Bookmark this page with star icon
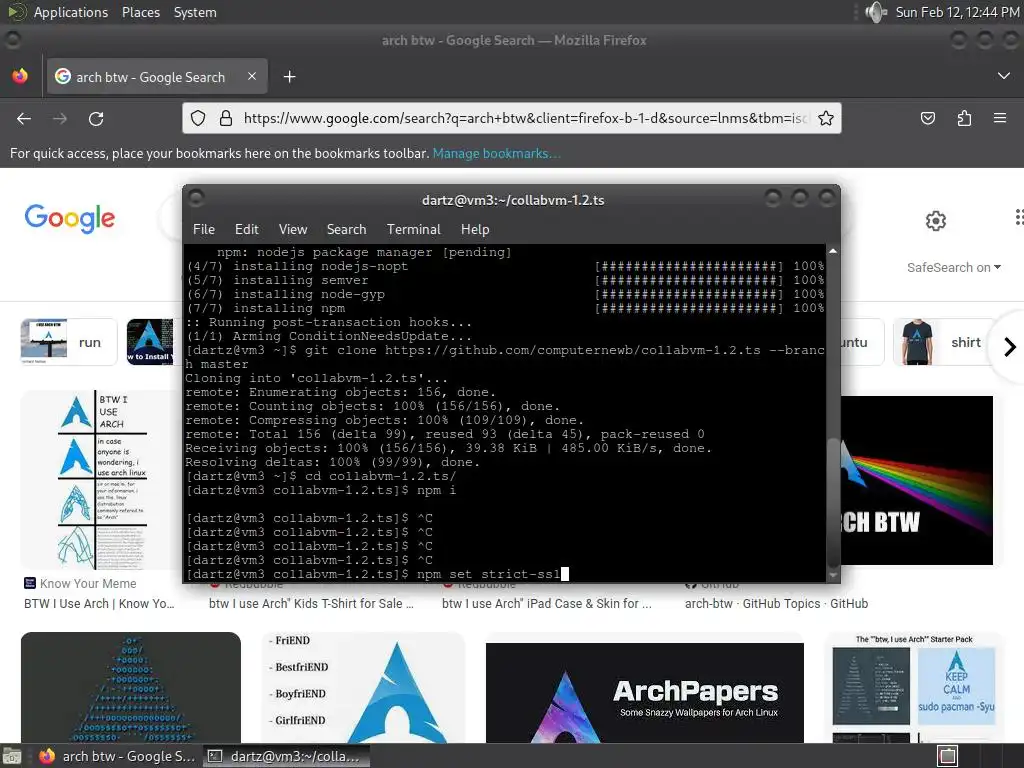This screenshot has height=768, width=1024. point(825,118)
